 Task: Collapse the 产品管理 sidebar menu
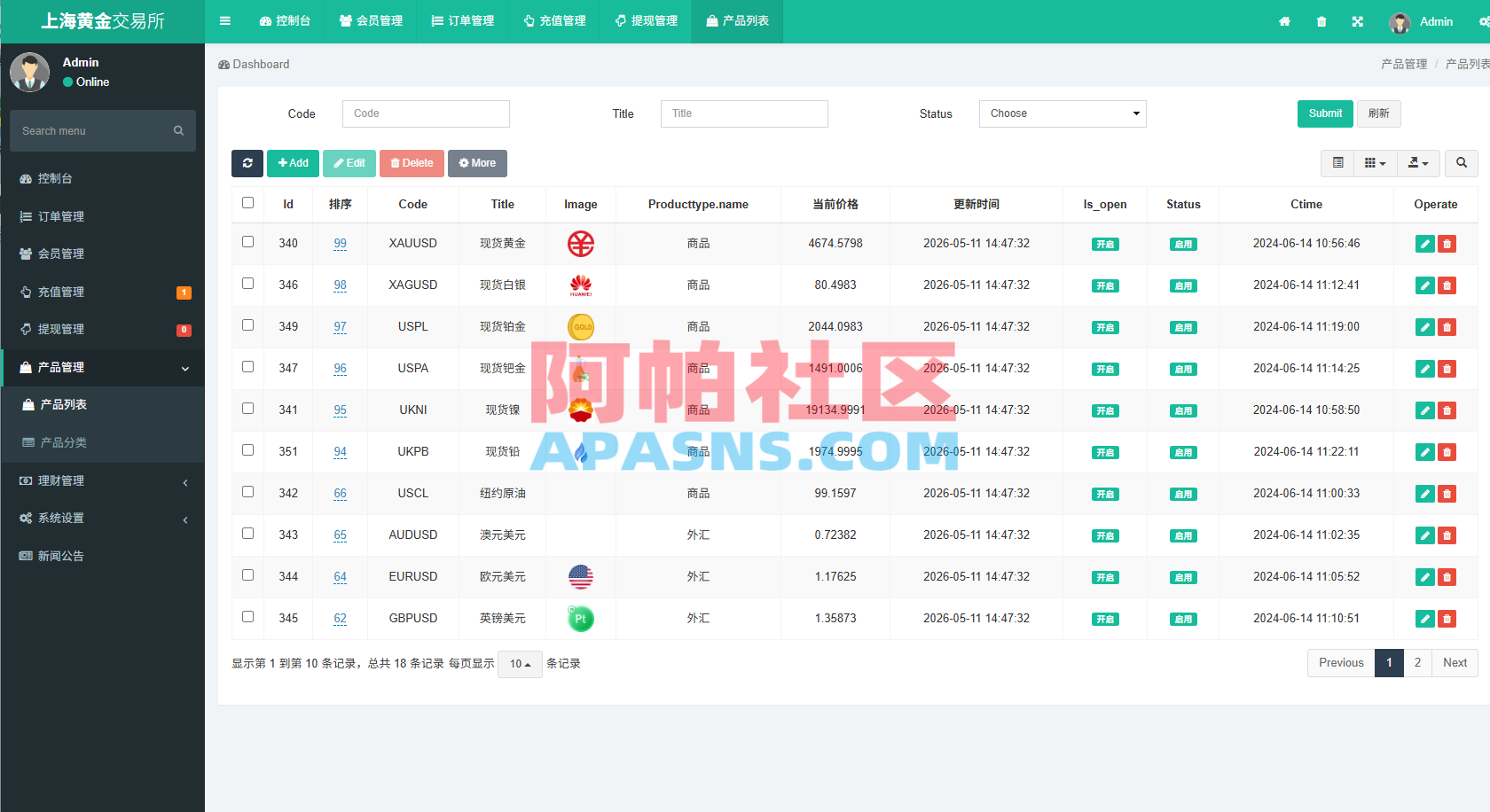coord(103,367)
